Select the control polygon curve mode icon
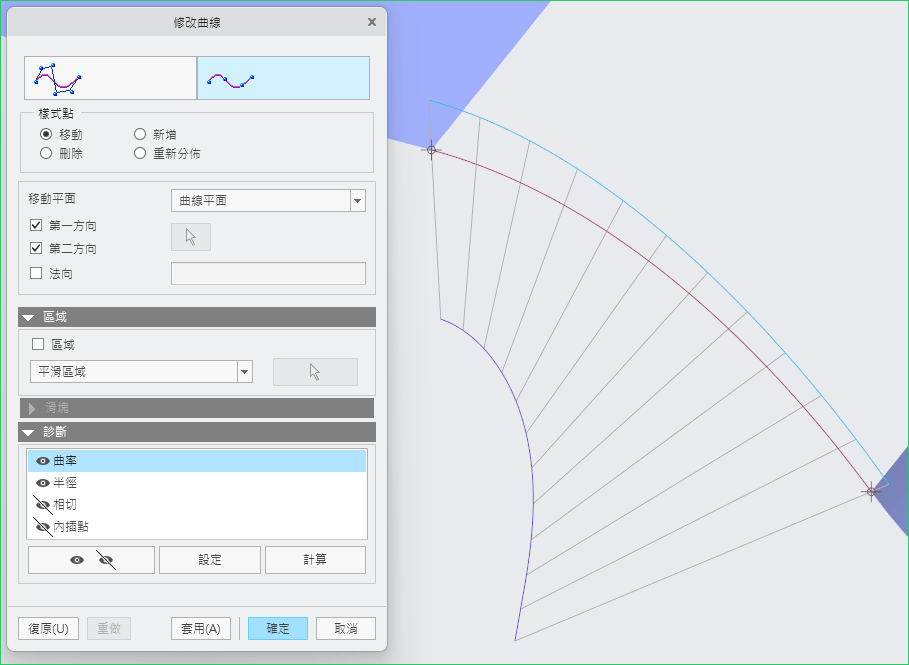Image resolution: width=909 pixels, height=665 pixels. coord(110,78)
